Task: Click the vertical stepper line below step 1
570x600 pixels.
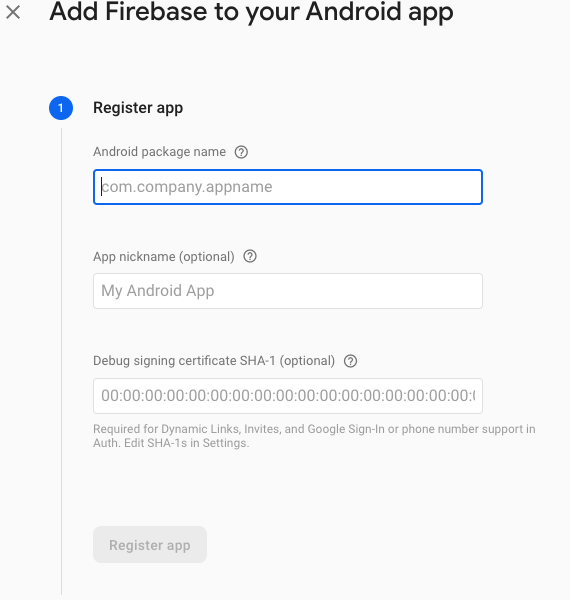Action: point(61,362)
